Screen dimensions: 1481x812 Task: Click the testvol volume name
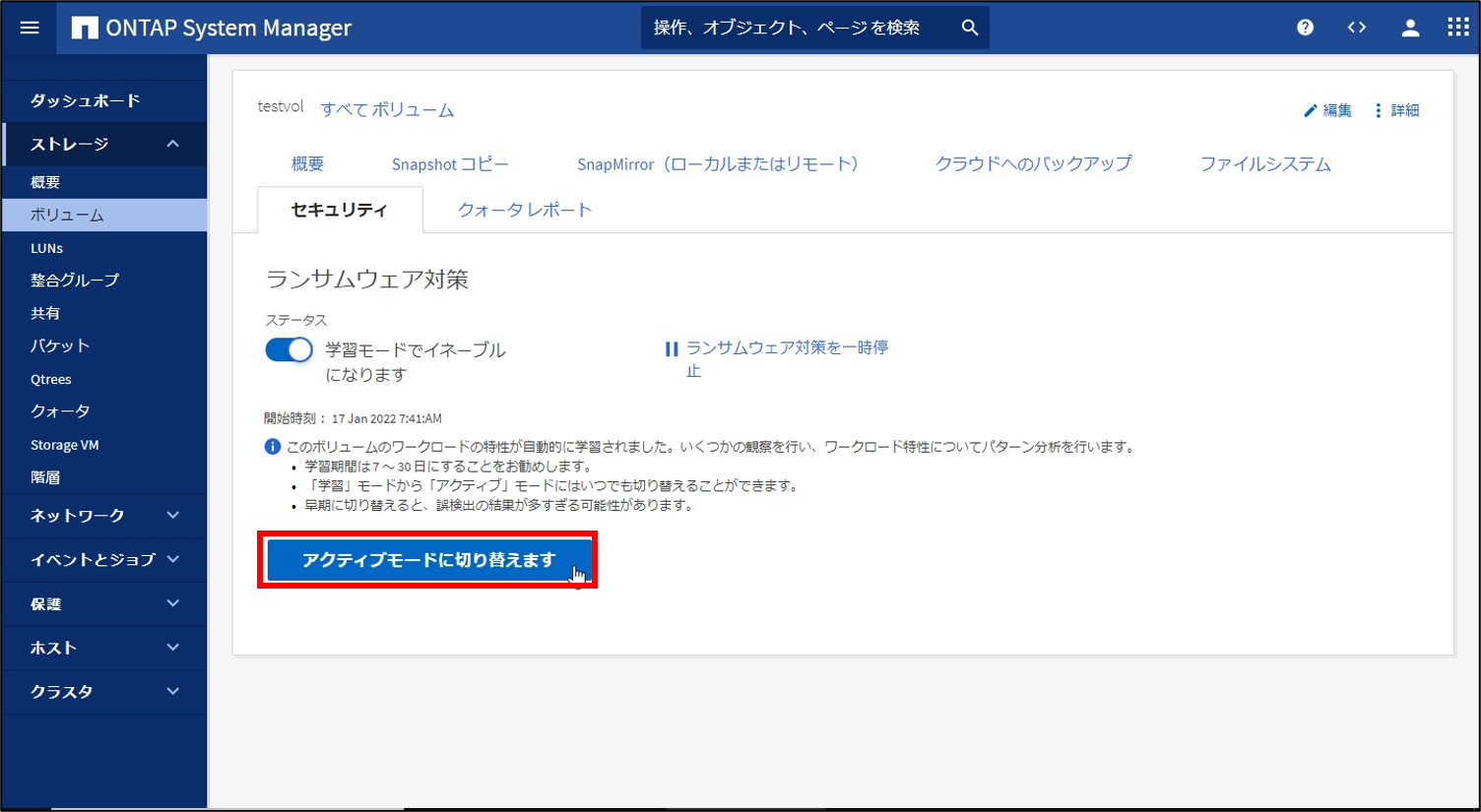point(281,106)
